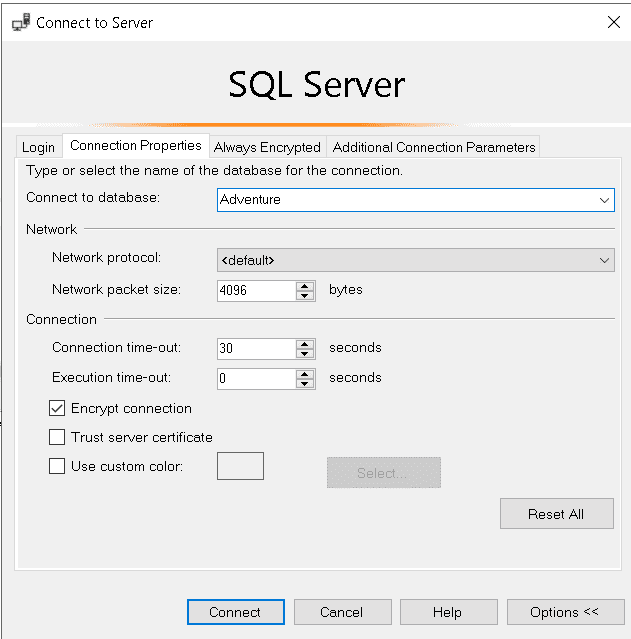The height and width of the screenshot is (639, 631).
Task: Open the Network protocol dropdown
Action: [x=416, y=260]
